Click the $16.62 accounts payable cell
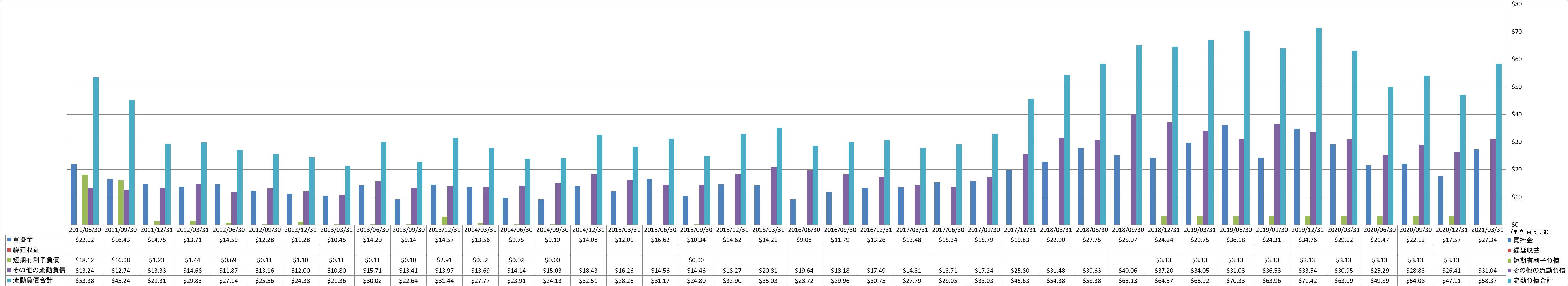Viewport: 1568px width, 286px height. 660,240
